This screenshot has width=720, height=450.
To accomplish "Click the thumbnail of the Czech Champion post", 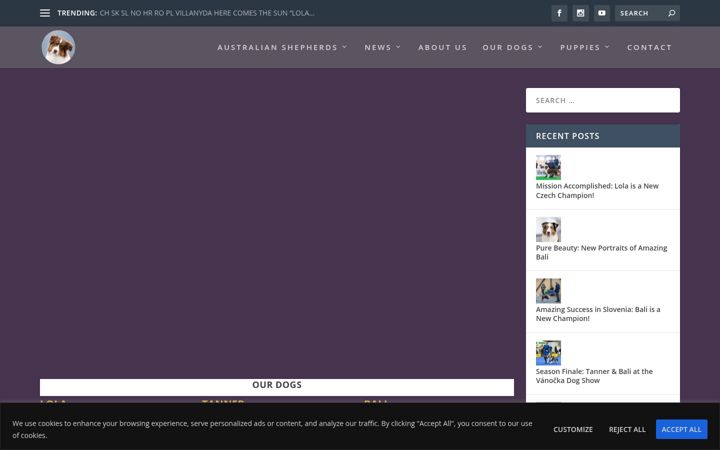I will pyautogui.click(x=548, y=167).
